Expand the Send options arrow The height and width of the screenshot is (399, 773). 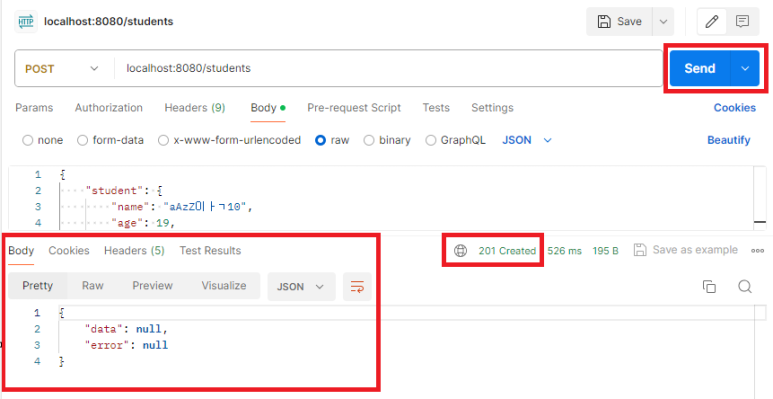(x=745, y=69)
